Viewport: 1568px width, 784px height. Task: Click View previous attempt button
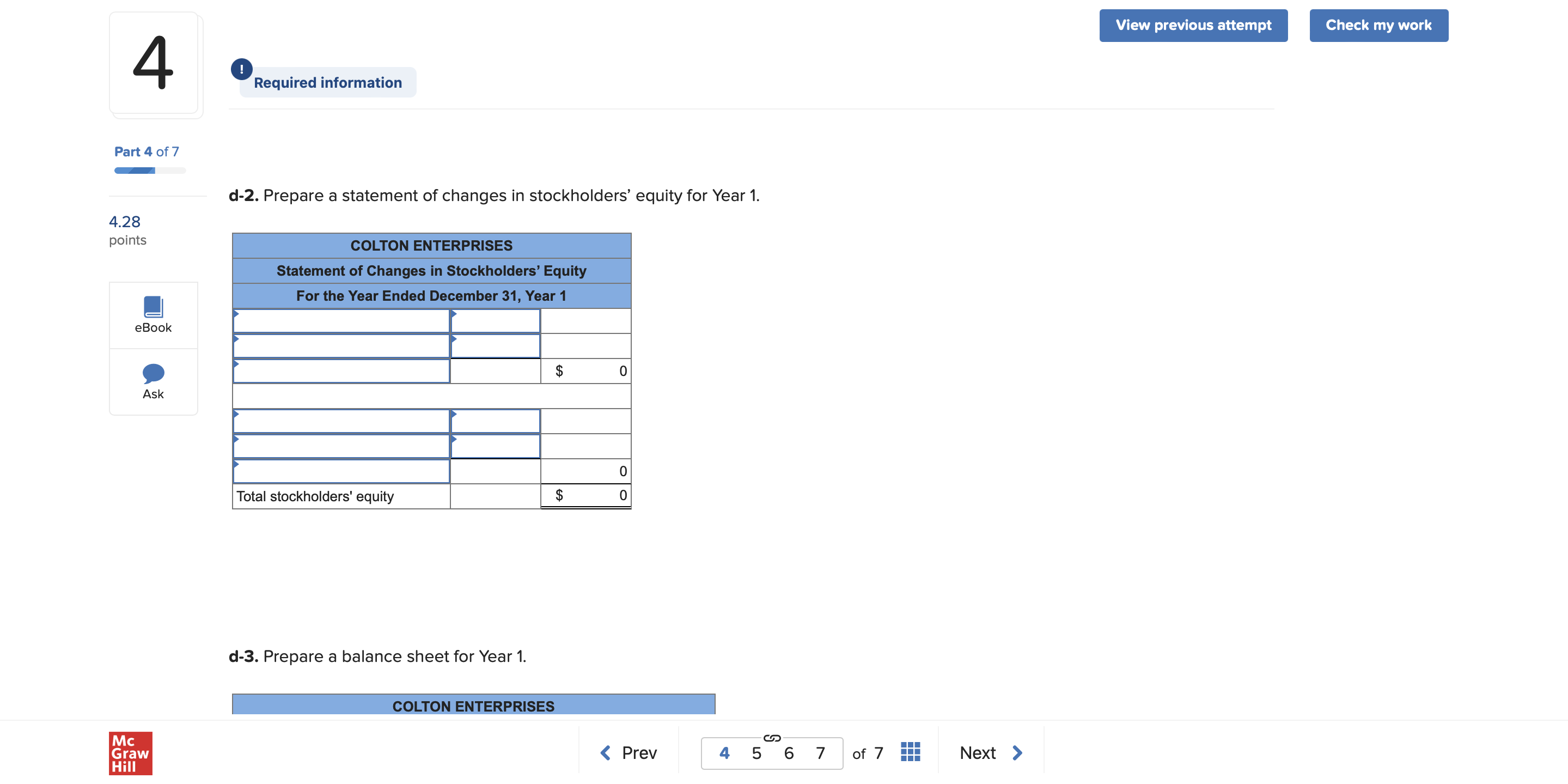1192,25
